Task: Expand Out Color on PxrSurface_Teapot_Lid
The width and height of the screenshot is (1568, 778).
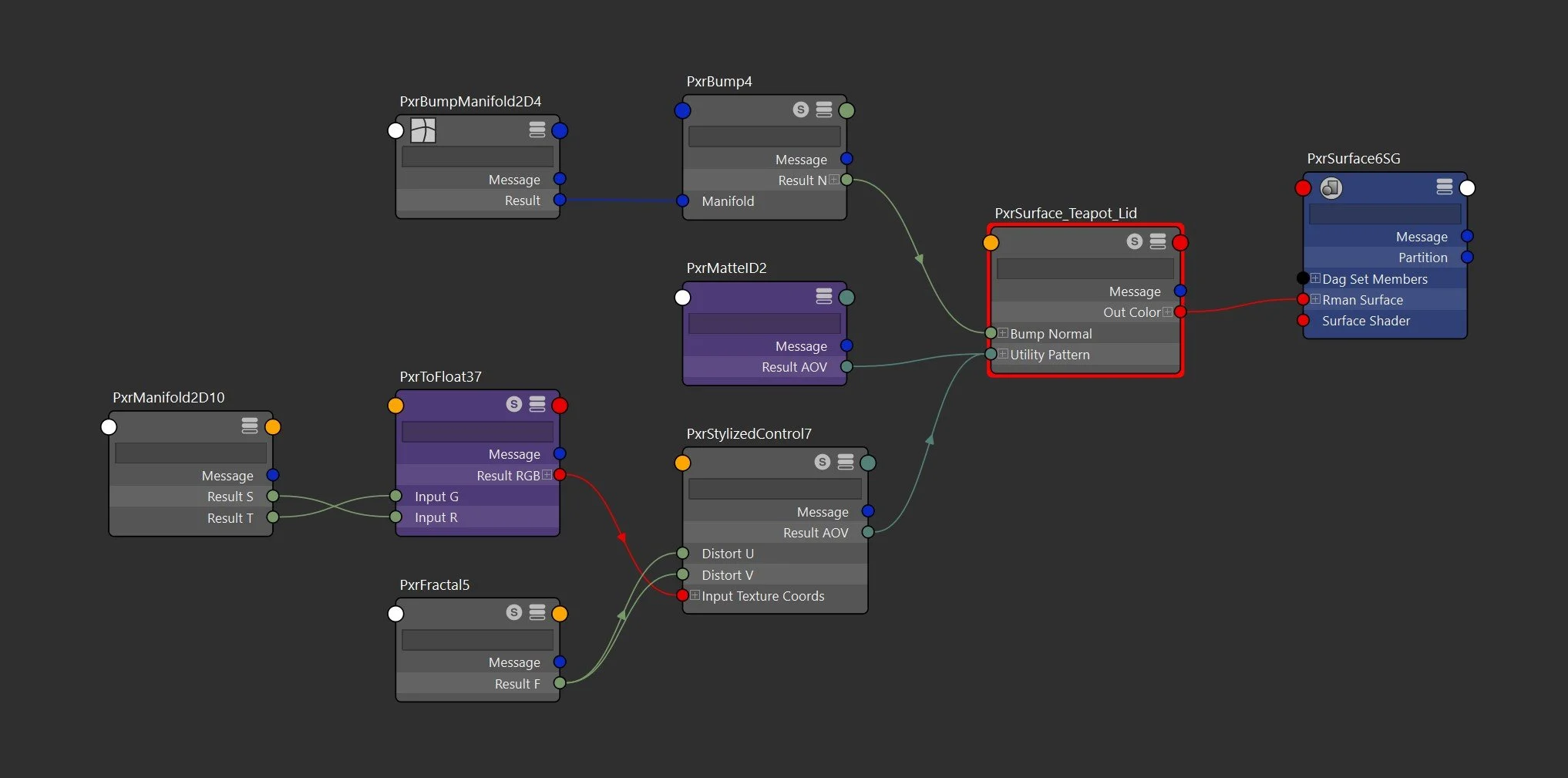Action: coord(1167,312)
